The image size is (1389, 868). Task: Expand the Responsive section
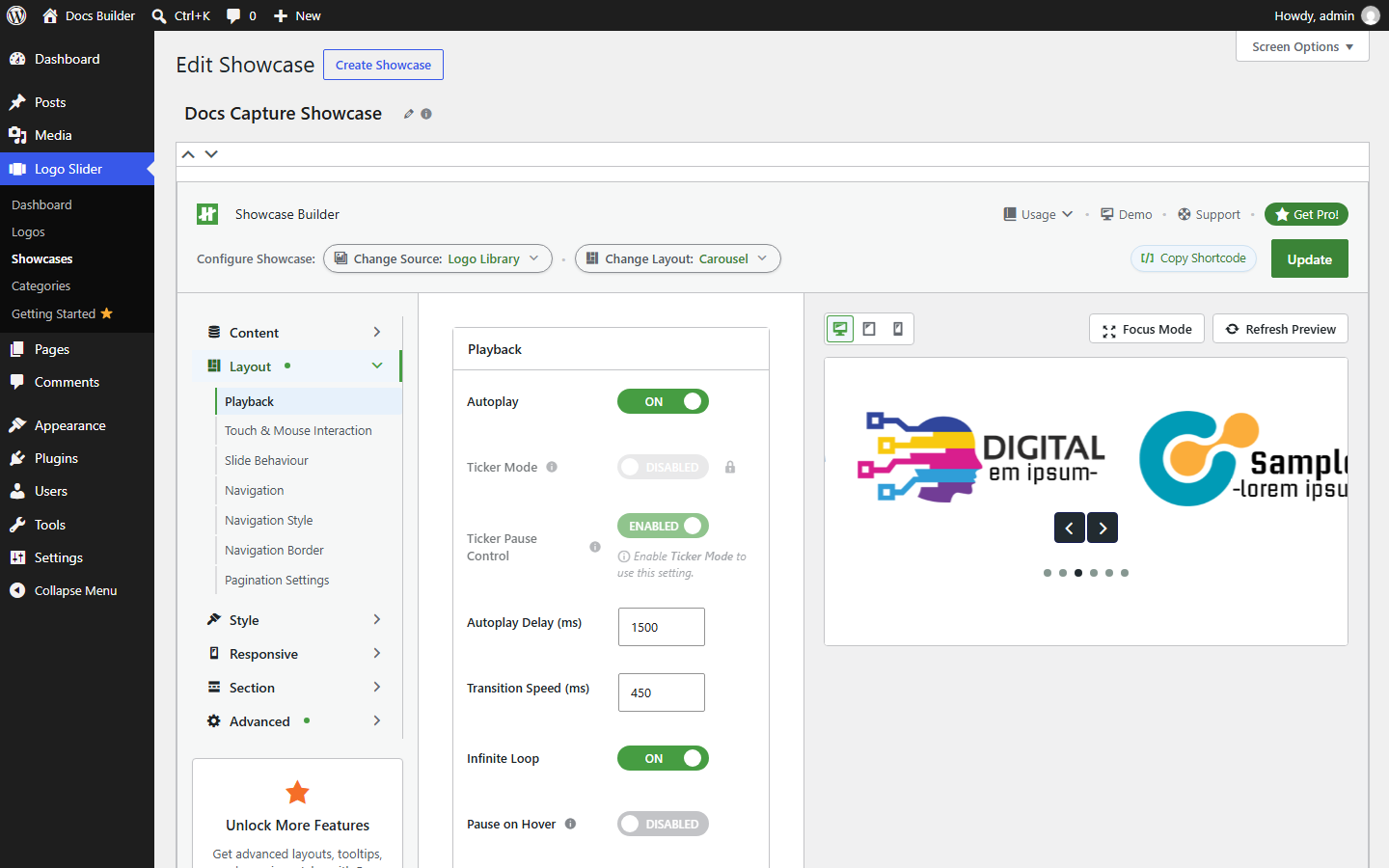tap(295, 654)
